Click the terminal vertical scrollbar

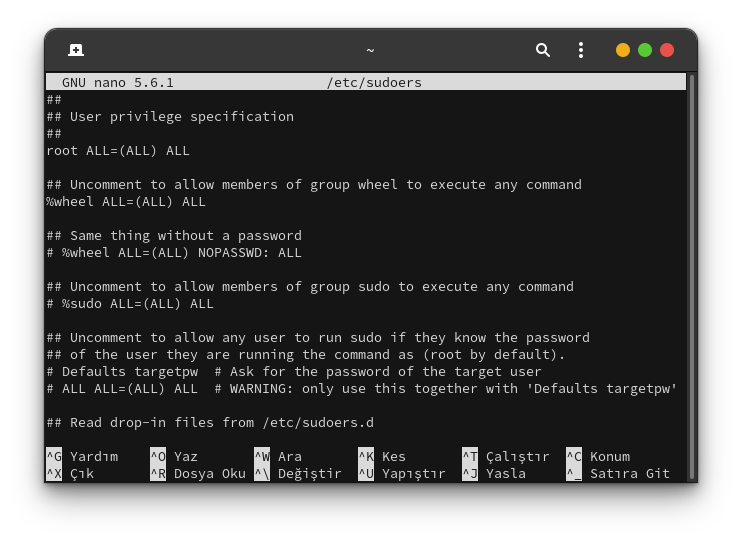click(690, 270)
